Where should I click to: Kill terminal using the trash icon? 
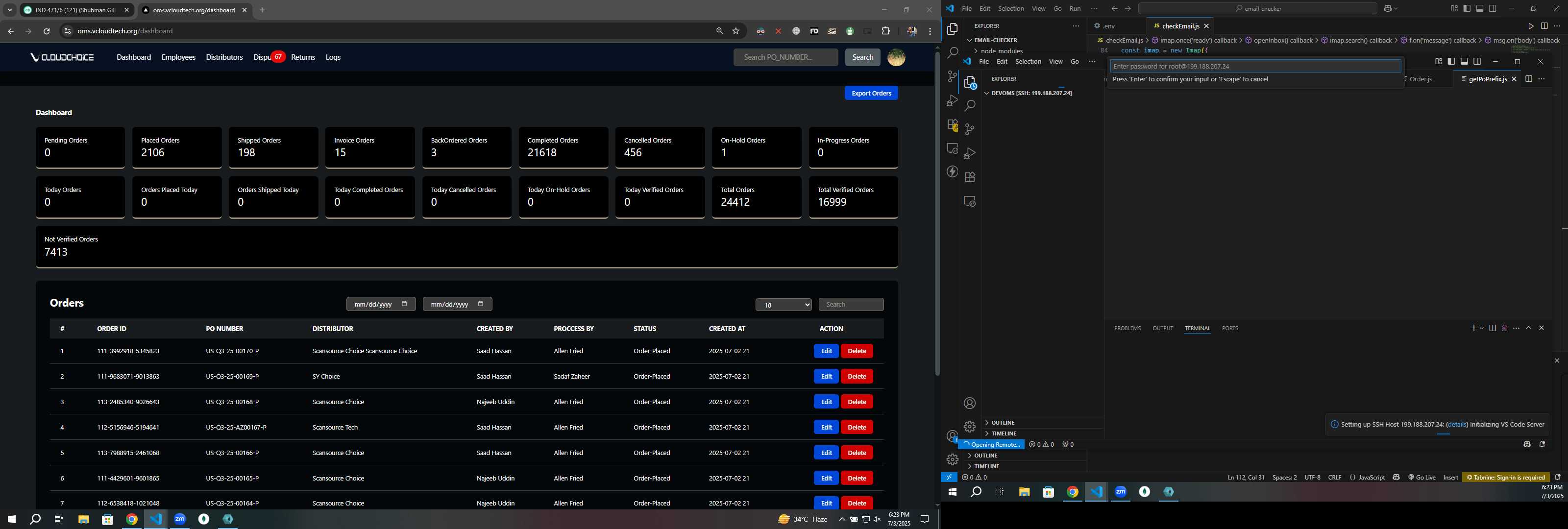coord(1504,328)
